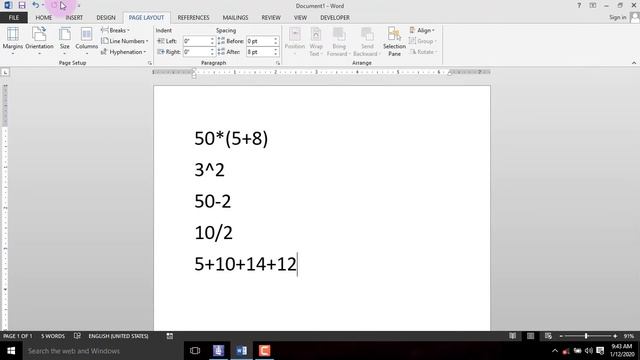This screenshot has height=360, width=640.
Task: Open the Columns menu
Action: [x=87, y=41]
